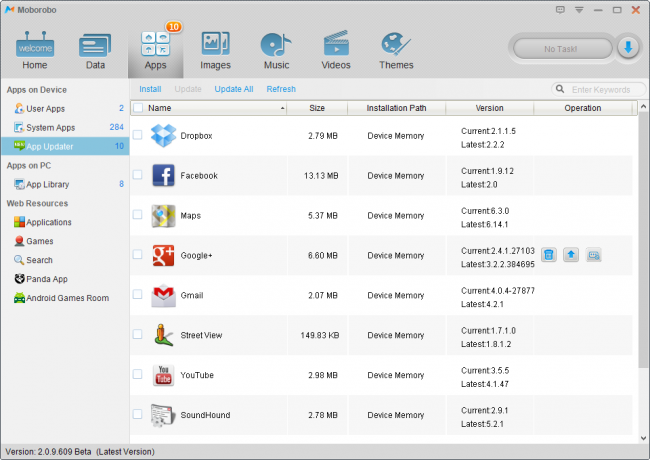Check the SoundHound row checkbox
Viewport: 650px width, 460px height.
(138, 414)
